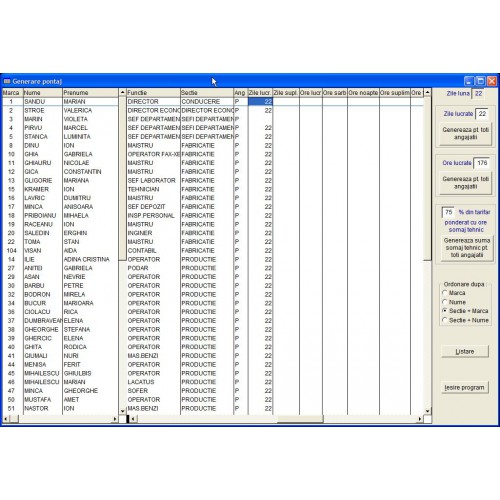Select SANDU in the Nume column
Viewport: 500px width, 500px height.
43,102
